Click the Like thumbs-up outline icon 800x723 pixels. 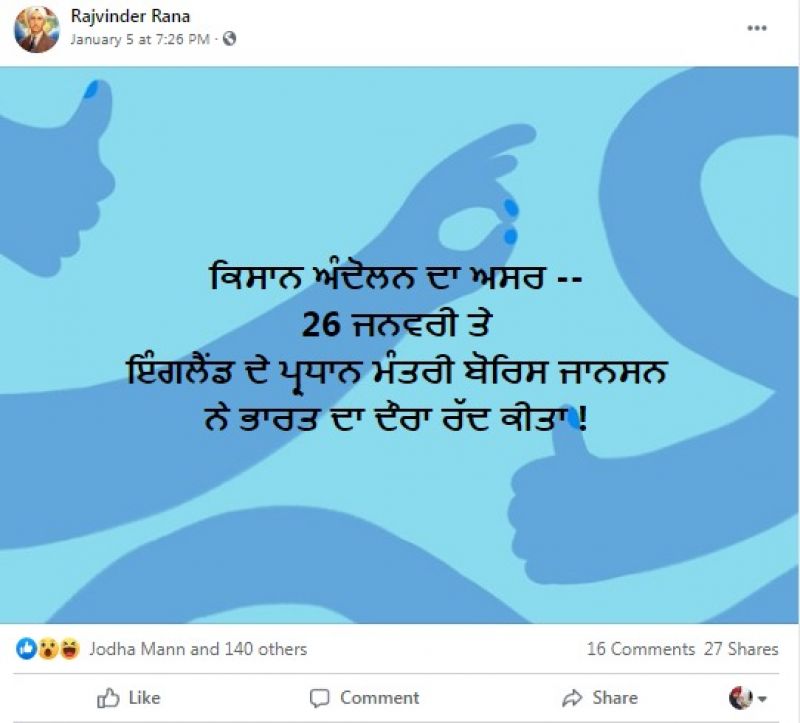coord(108,697)
